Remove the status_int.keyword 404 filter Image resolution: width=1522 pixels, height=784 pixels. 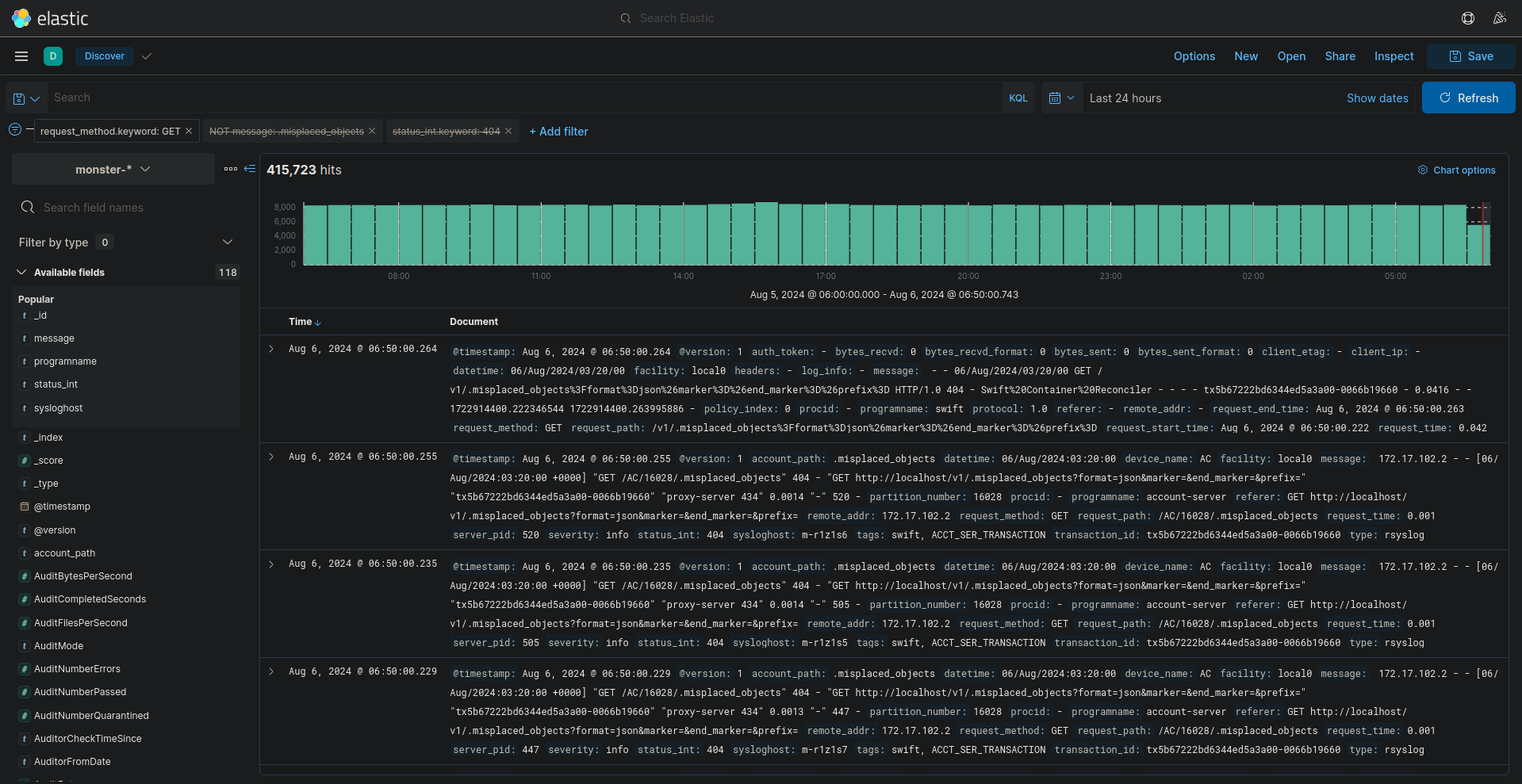508,132
